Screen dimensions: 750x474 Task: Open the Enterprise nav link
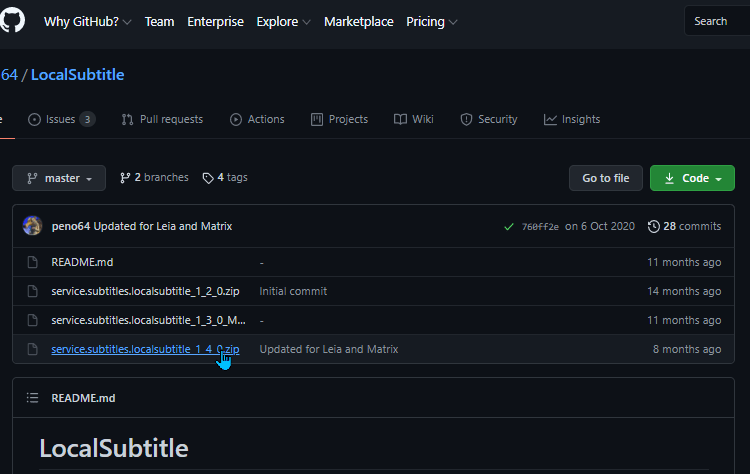[x=215, y=22]
